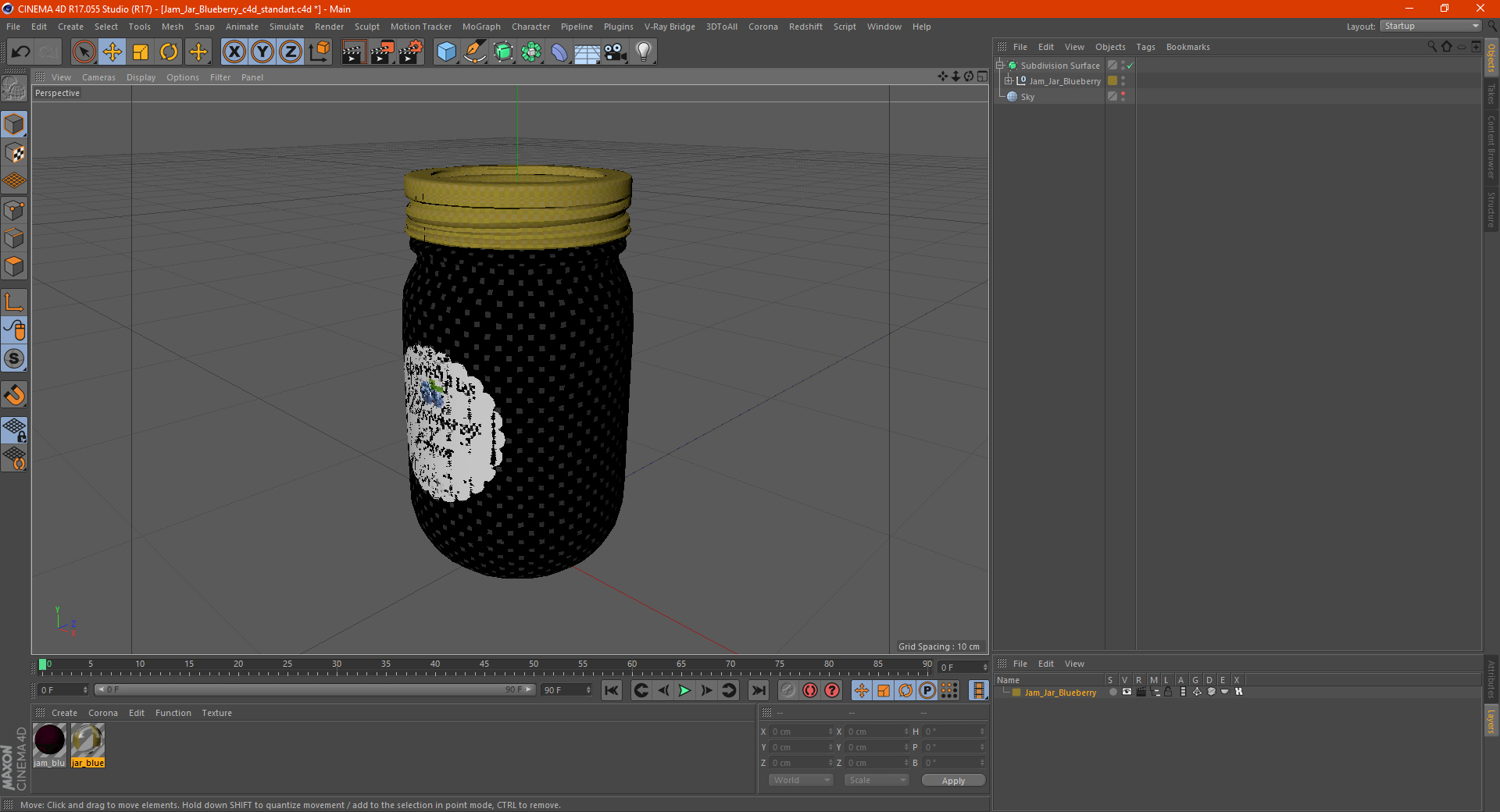Screen dimensions: 1500x812
Task: Open Object Manager Tags menu
Action: point(1145,47)
